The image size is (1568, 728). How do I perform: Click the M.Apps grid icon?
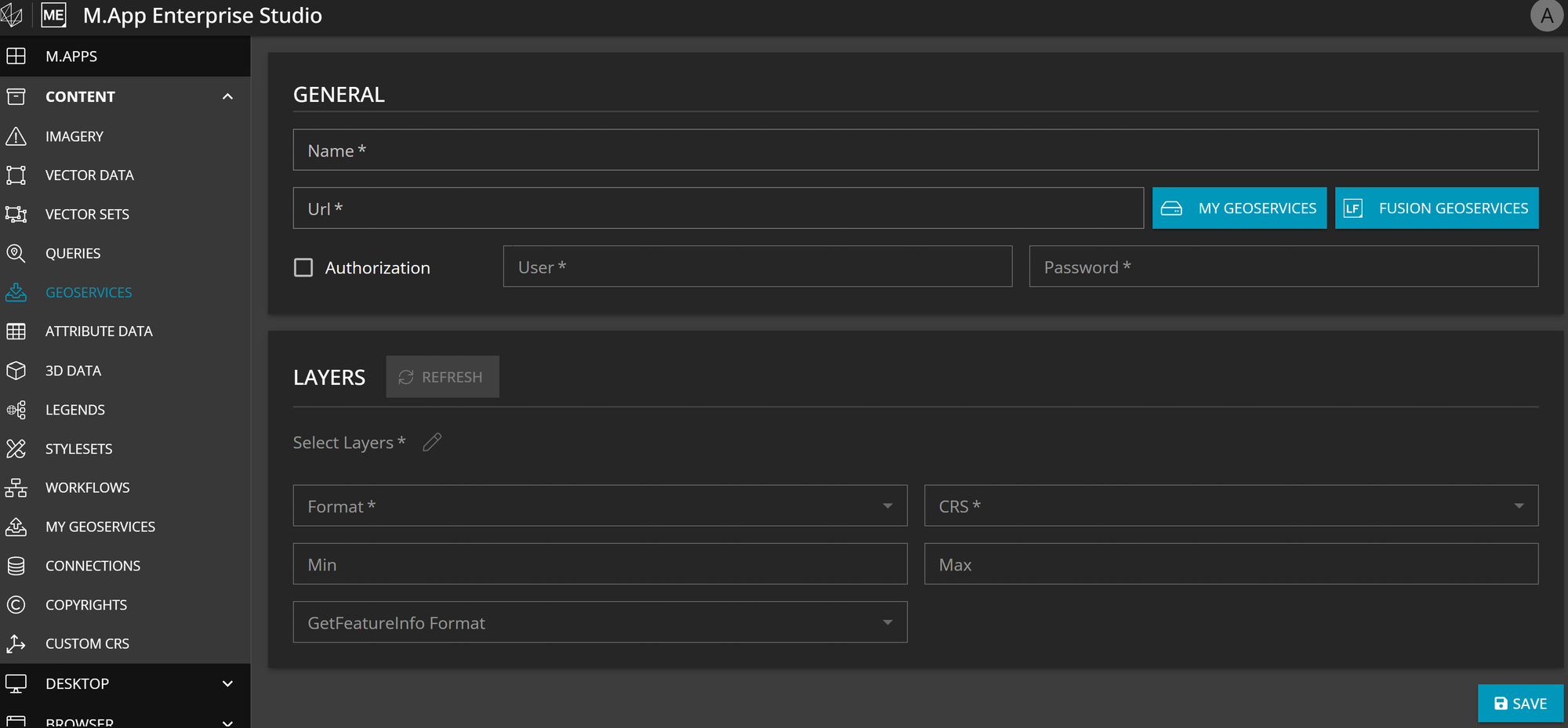tap(16, 56)
